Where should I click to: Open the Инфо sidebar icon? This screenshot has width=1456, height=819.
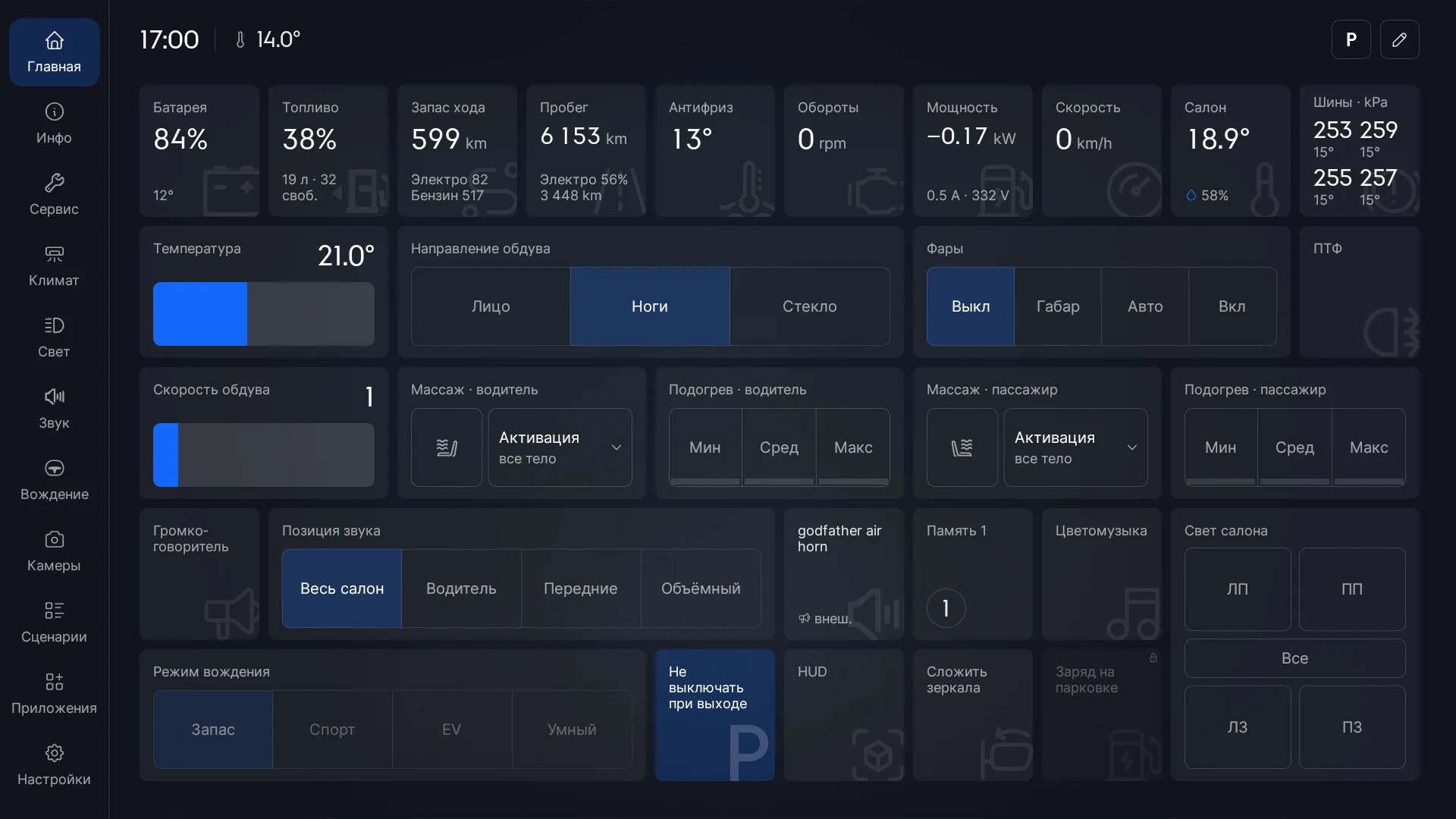[x=54, y=124]
